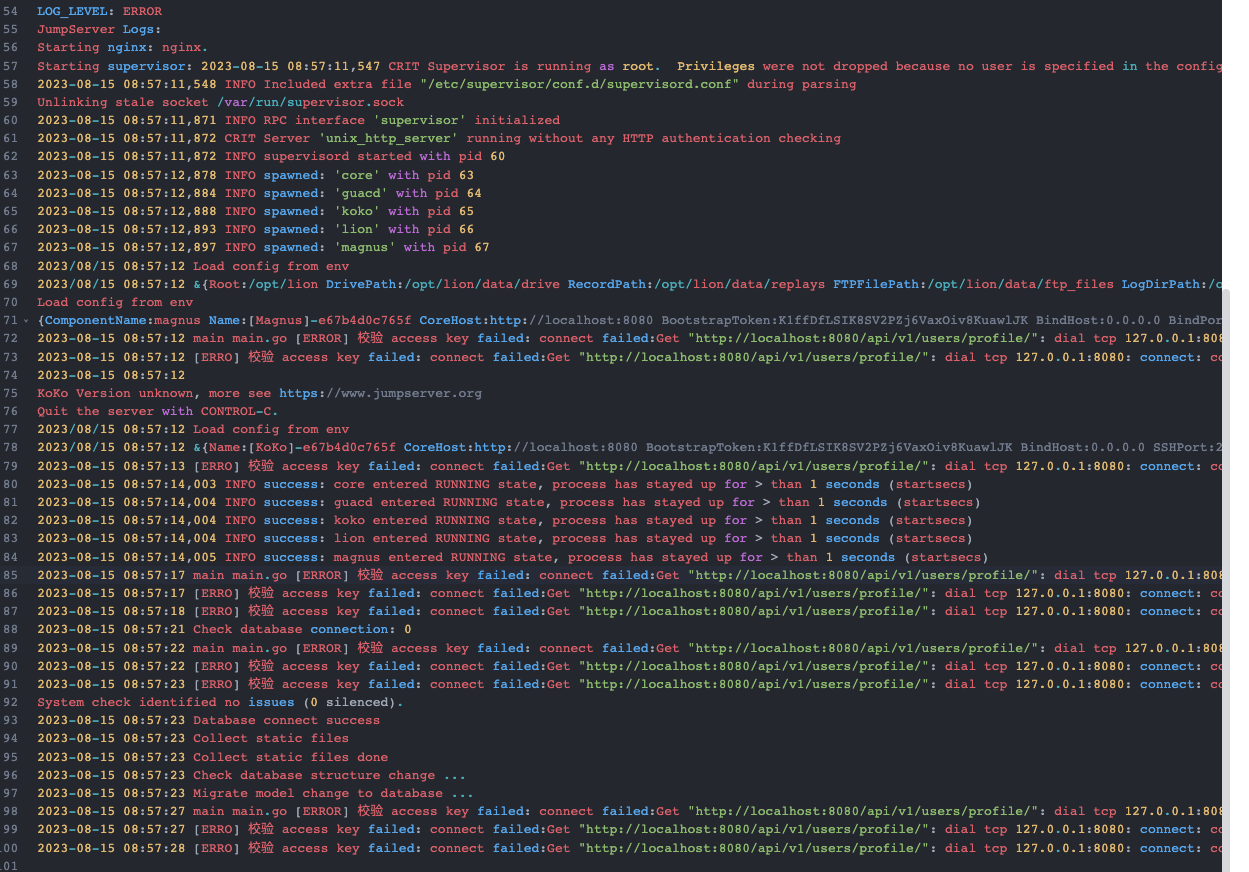Click 'unix_http_server' text on line 61
The height and width of the screenshot is (872, 1249).
coord(388,138)
